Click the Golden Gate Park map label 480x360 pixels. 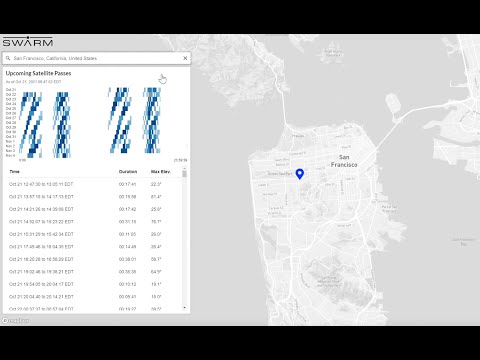point(280,174)
